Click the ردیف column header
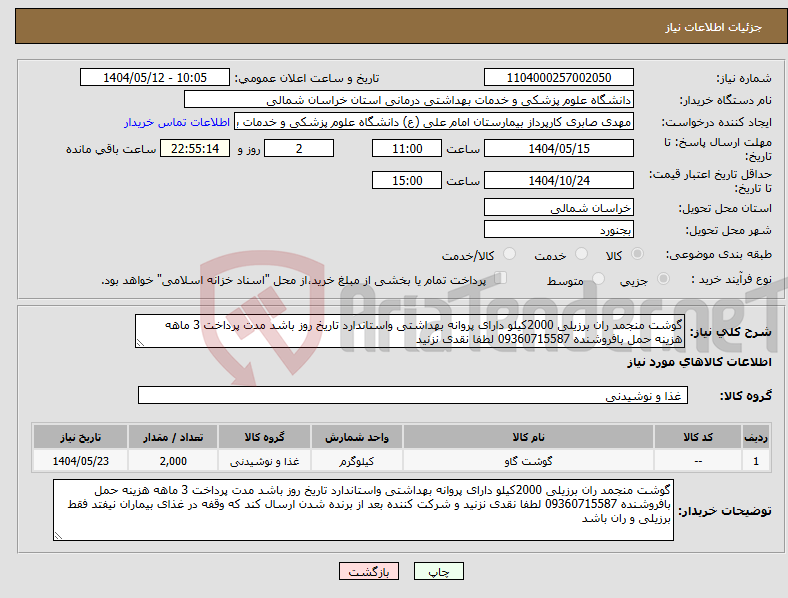This screenshot has height=598, width=788. [756, 437]
